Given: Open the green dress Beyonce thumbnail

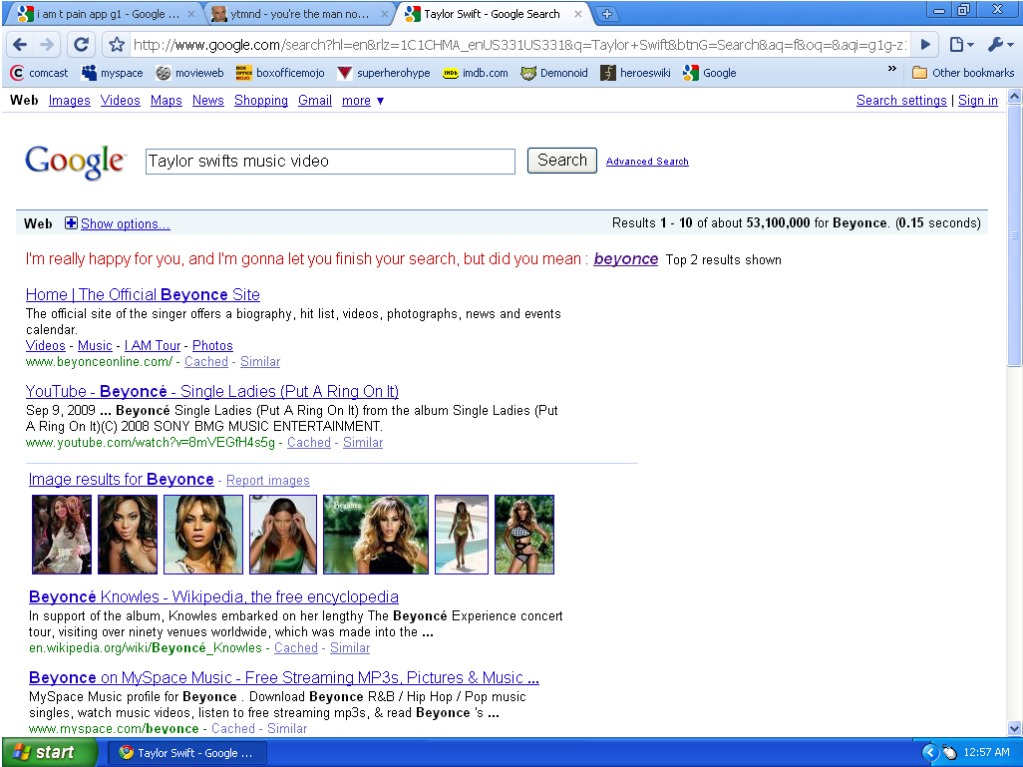Looking at the screenshot, I should click(282, 534).
